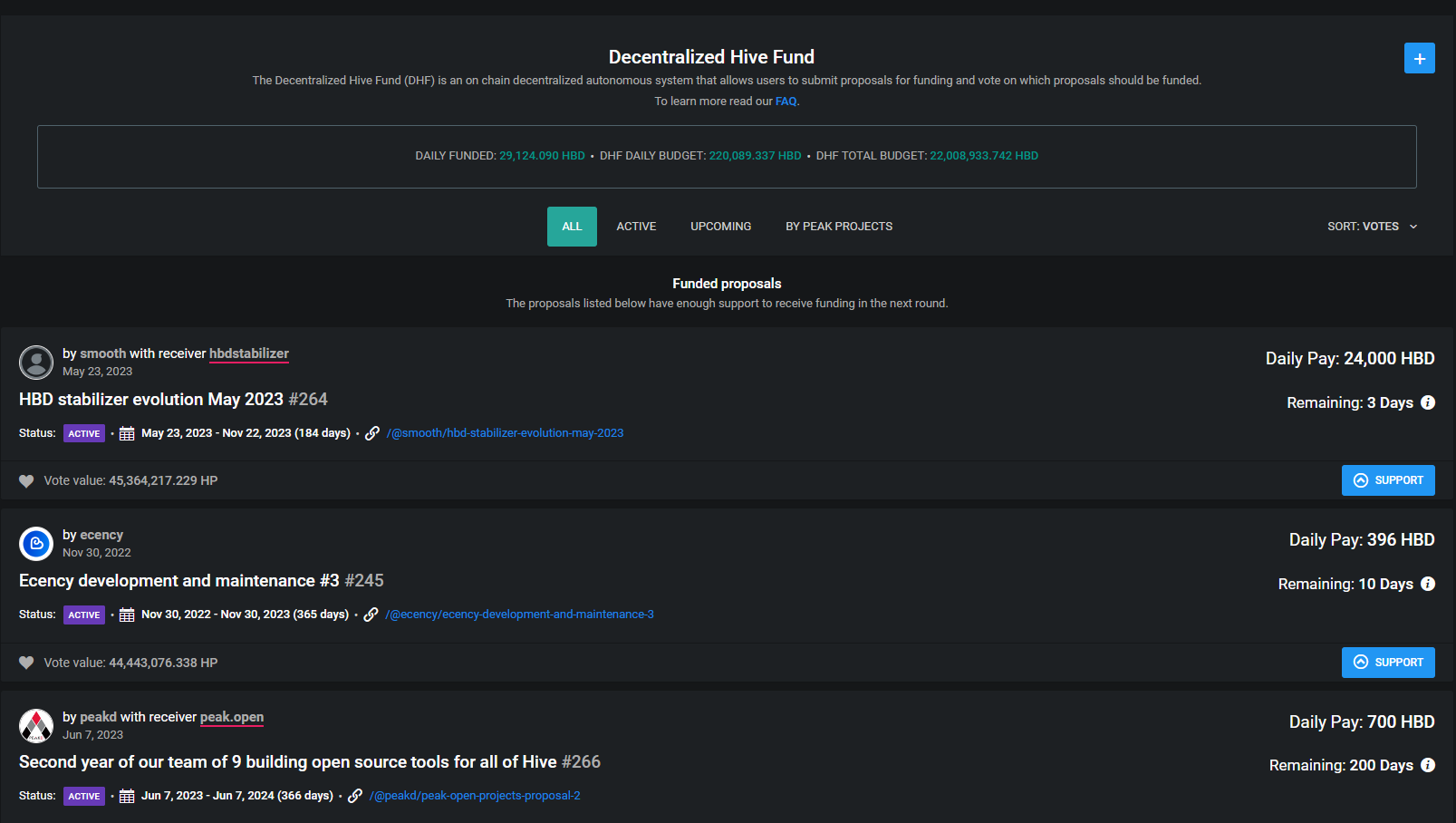Click DHF Total Budget 22,008,933.742 HBD value
1456x823 pixels.
click(x=984, y=156)
